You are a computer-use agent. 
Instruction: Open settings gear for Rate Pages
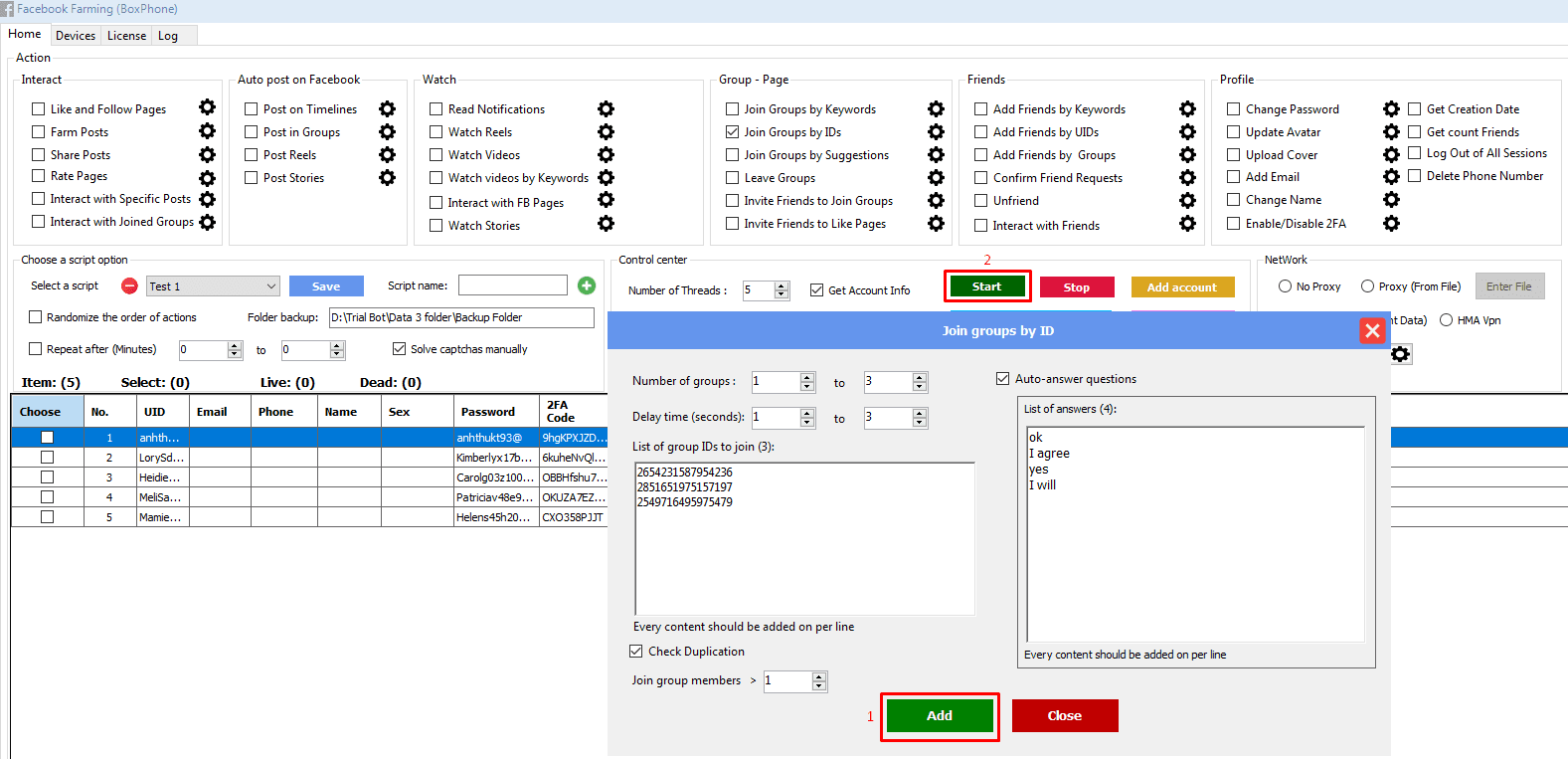click(207, 178)
